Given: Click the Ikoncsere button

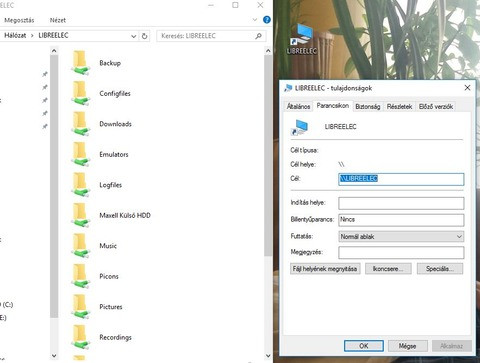Looking at the screenshot, I should point(388,269).
